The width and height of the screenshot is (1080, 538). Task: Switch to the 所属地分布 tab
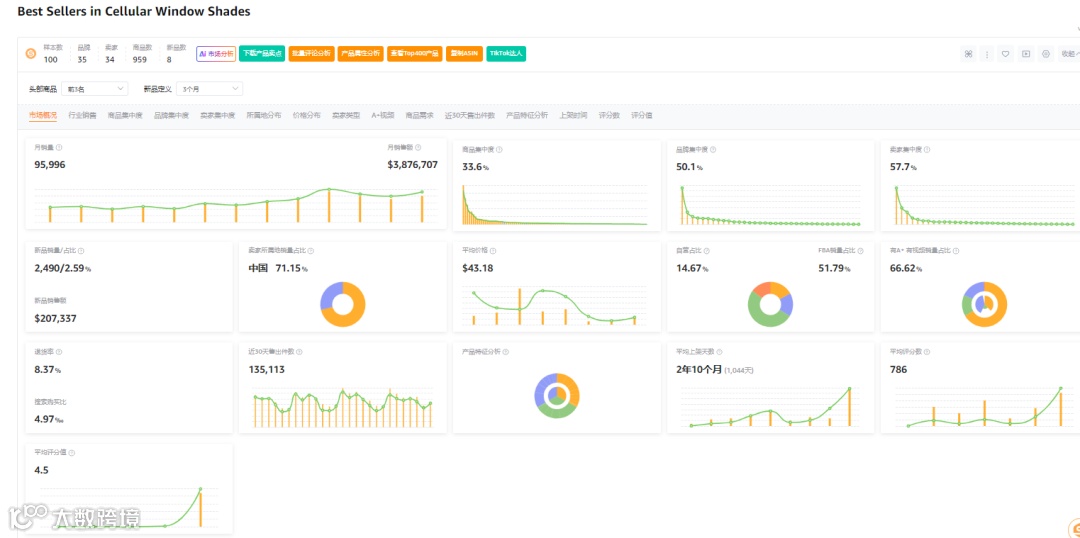[x=264, y=115]
